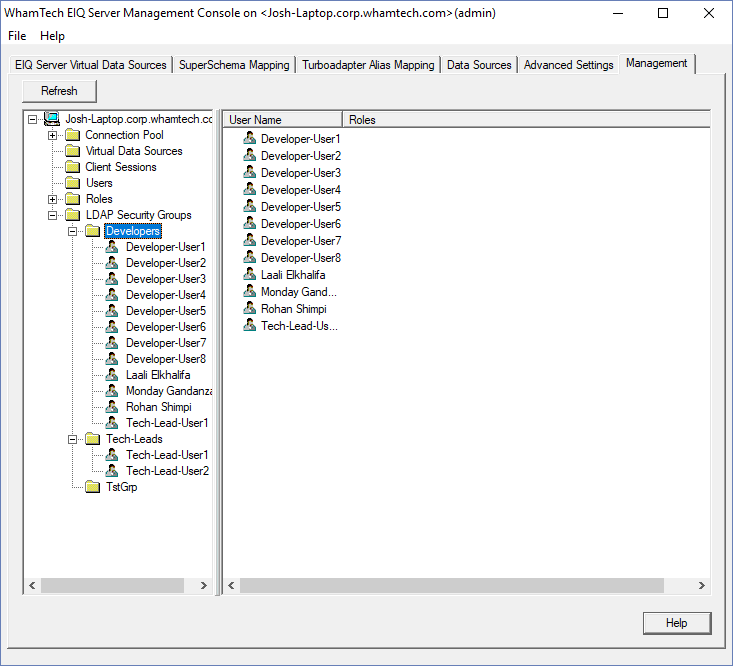Expand the Roles tree node
Screen dimensions: 733x666
[53, 199]
